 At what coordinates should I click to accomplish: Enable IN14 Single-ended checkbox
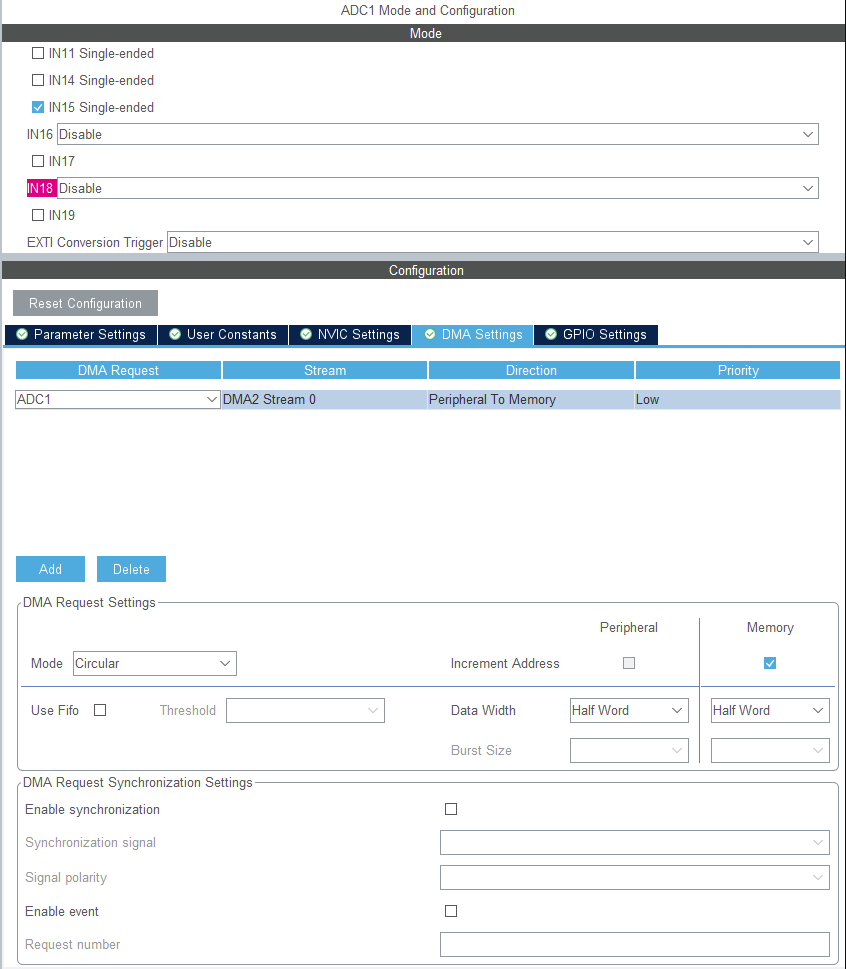(38, 80)
